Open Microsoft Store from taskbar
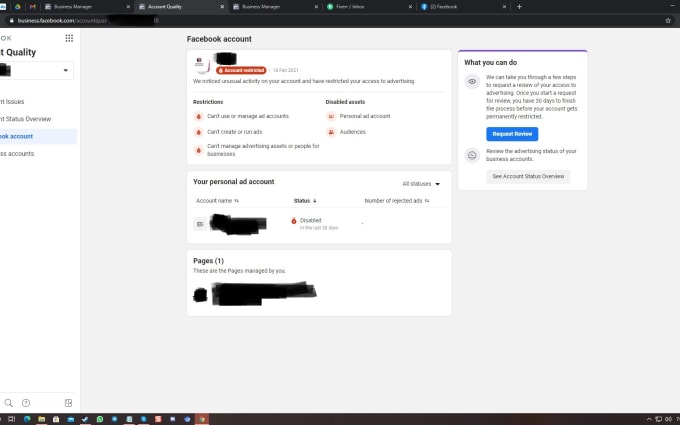The height and width of the screenshot is (425, 680). (56, 419)
